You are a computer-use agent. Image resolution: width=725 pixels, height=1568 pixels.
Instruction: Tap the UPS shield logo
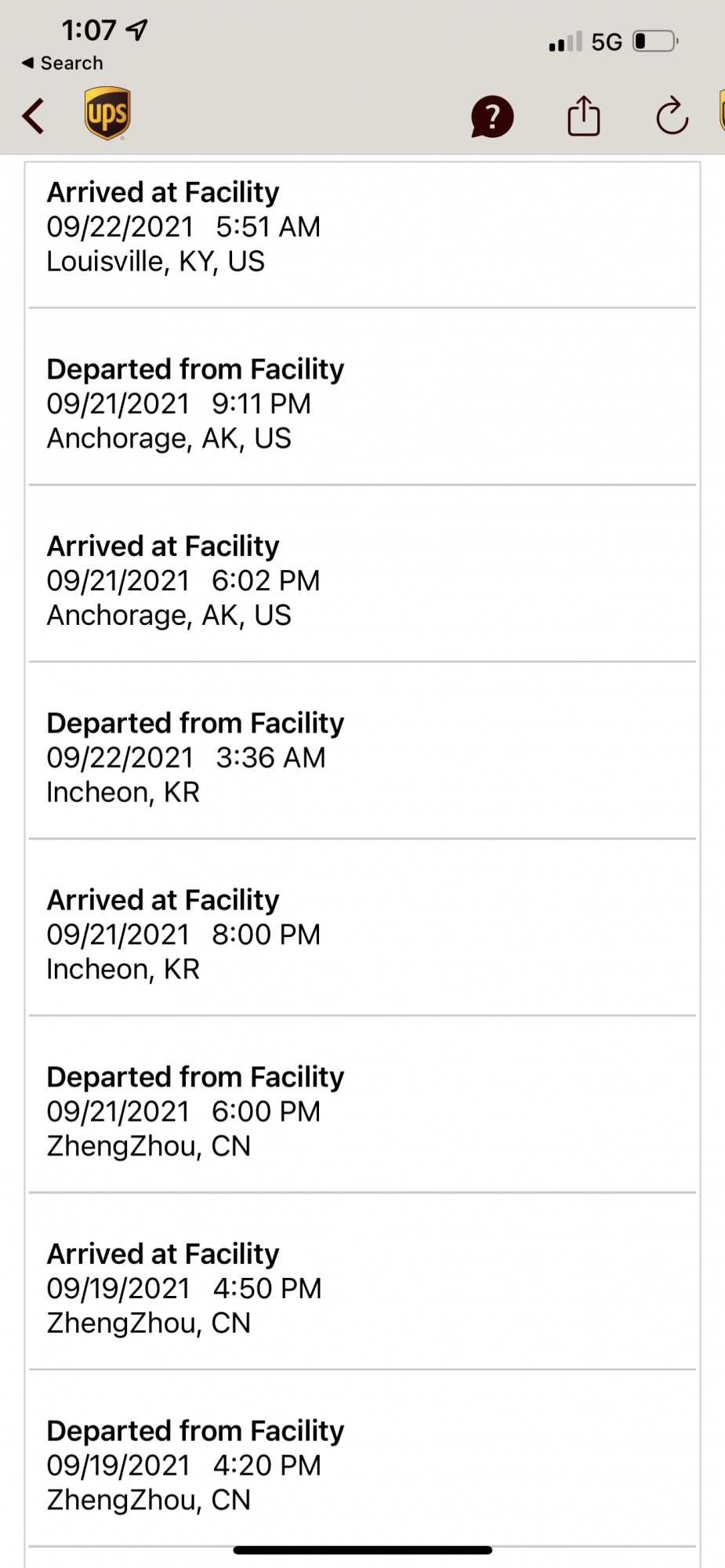coord(107,114)
